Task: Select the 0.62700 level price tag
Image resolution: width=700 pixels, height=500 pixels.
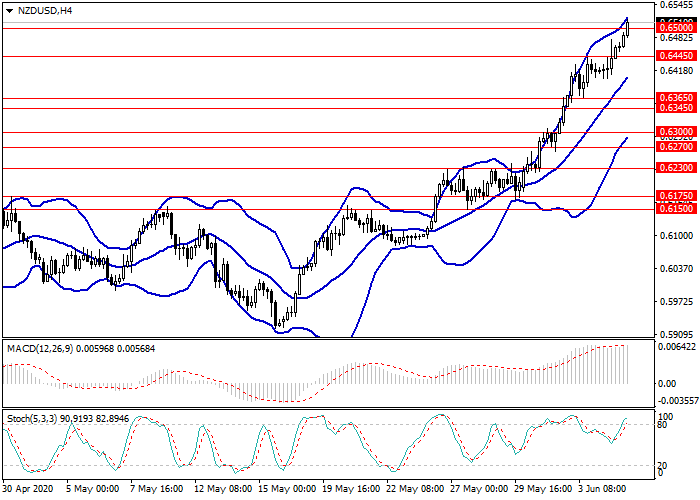Action: [675, 147]
